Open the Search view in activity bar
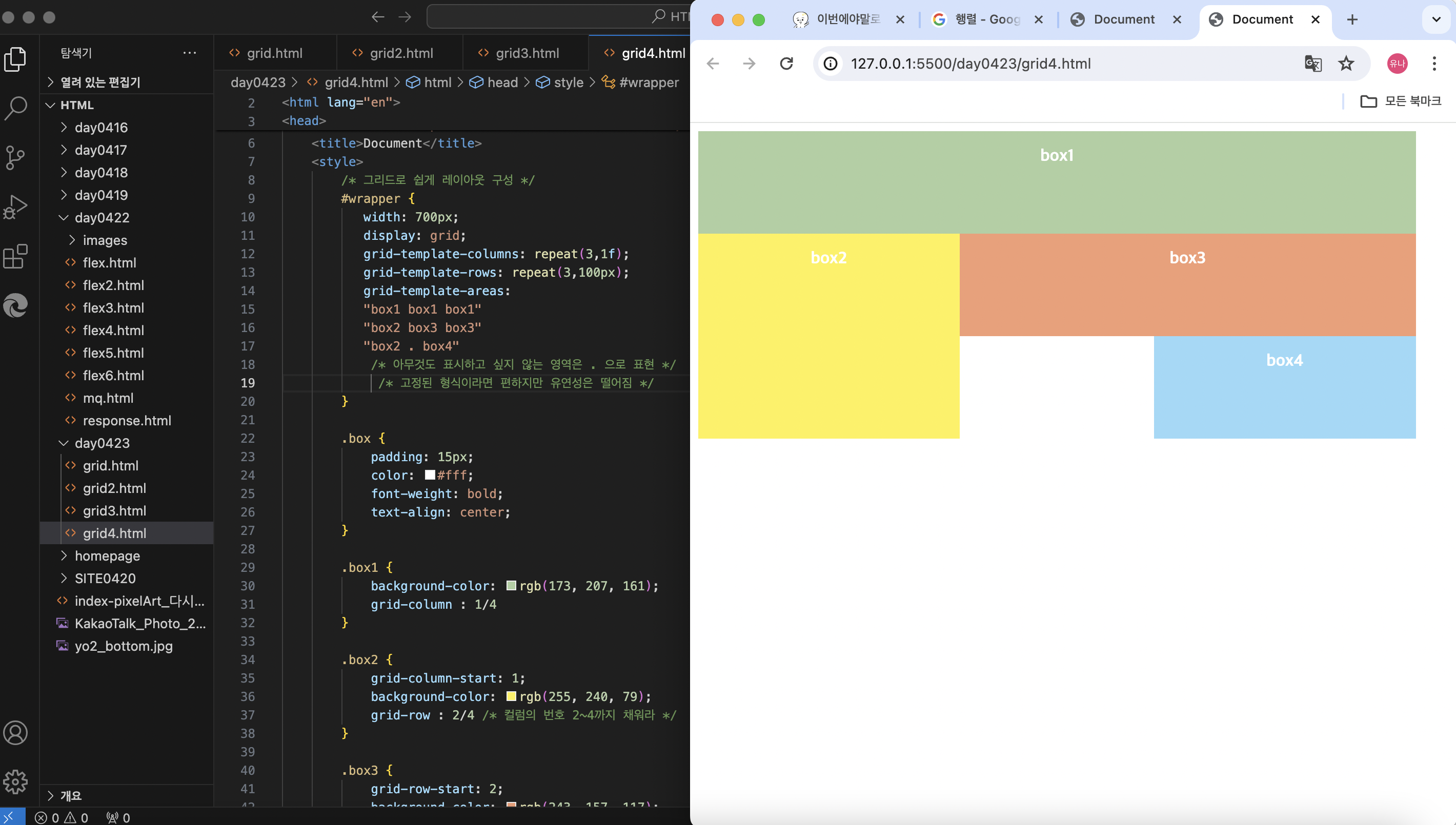The image size is (1456, 825). pyautogui.click(x=15, y=108)
